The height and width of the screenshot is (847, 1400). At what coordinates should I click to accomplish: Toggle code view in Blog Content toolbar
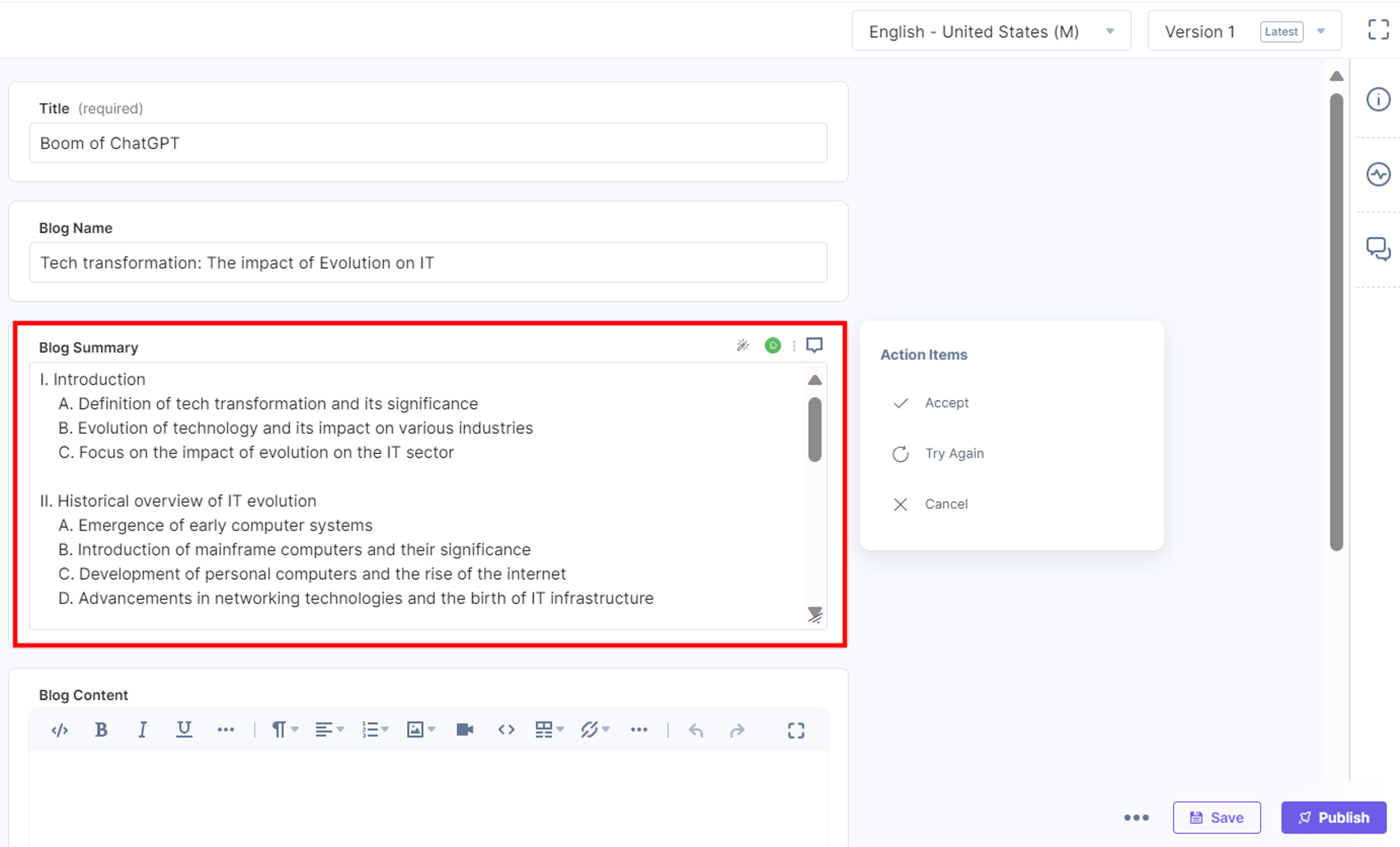(x=60, y=730)
